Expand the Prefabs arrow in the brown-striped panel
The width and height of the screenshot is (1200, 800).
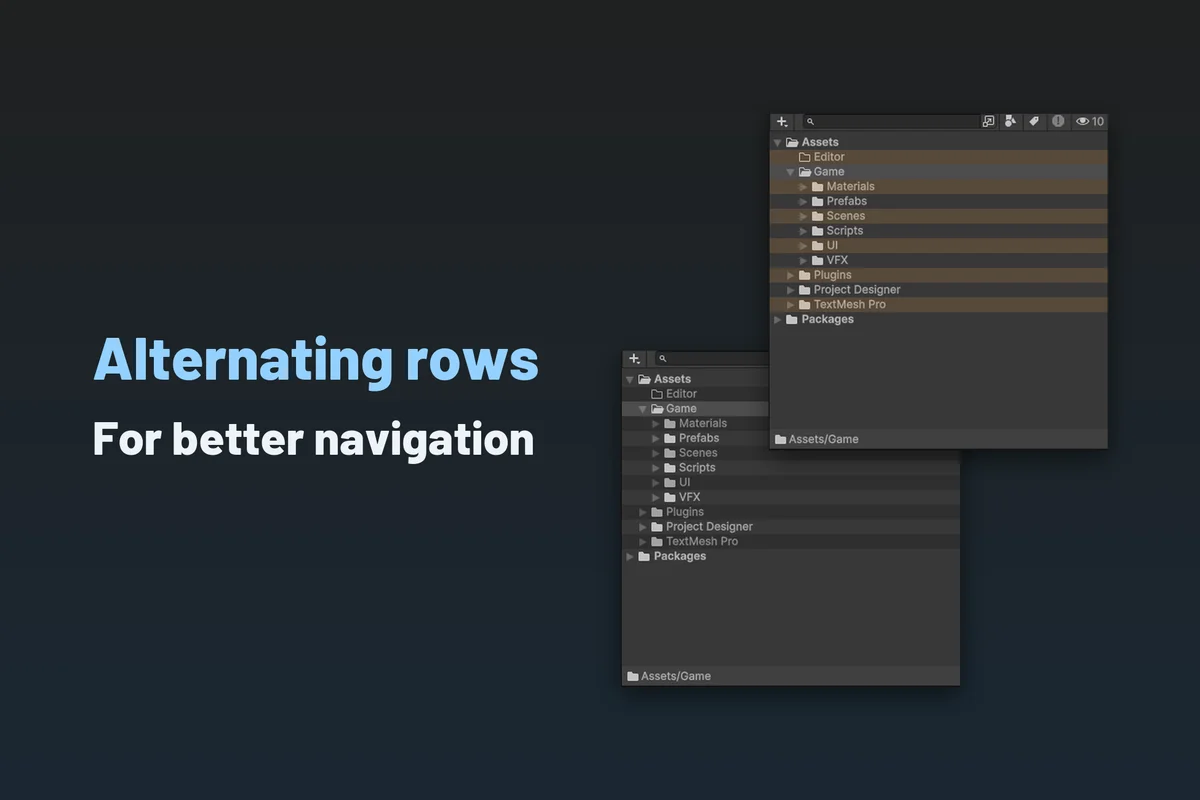803,202
